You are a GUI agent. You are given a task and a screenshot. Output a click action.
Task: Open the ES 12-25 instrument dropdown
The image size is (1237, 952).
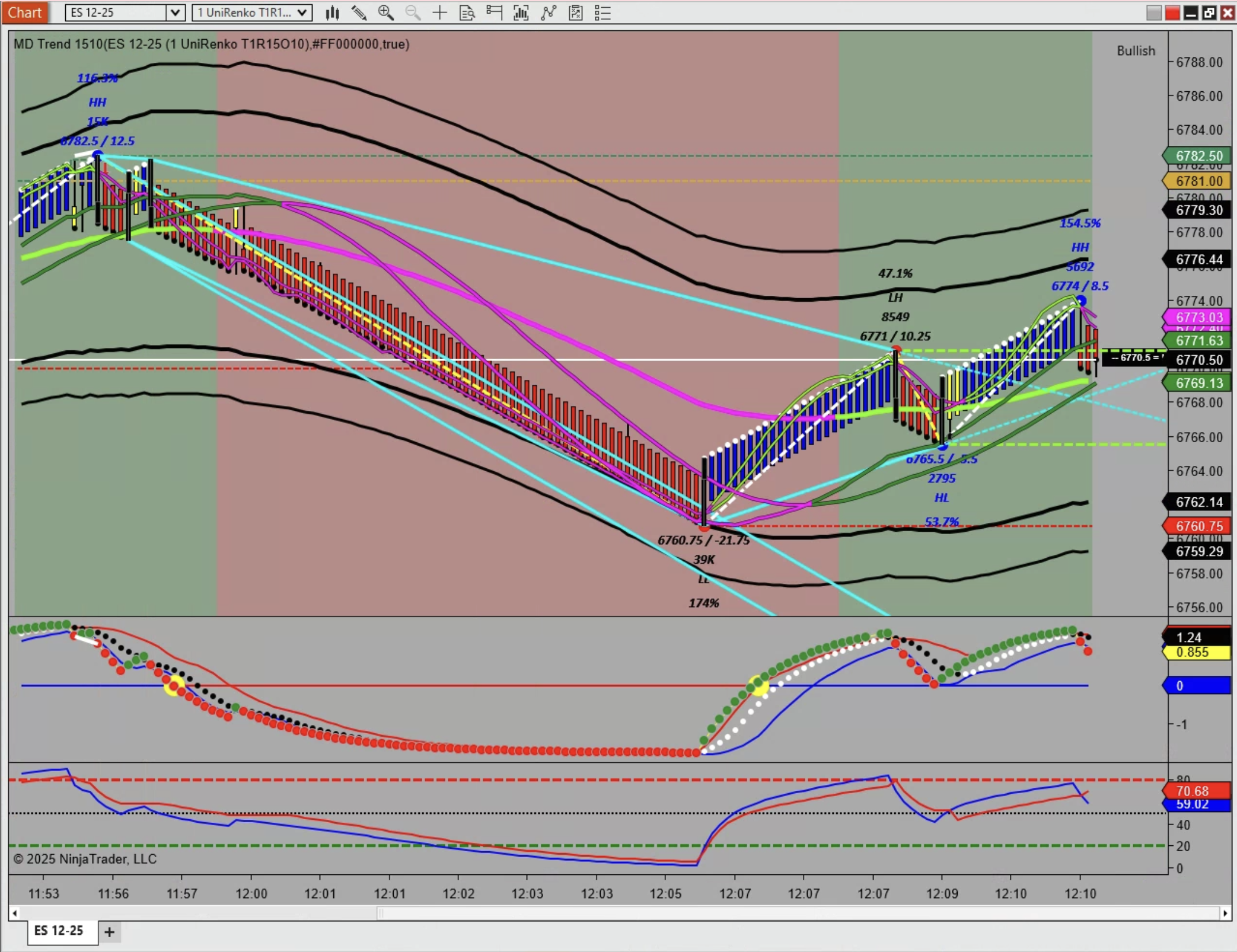click(175, 12)
